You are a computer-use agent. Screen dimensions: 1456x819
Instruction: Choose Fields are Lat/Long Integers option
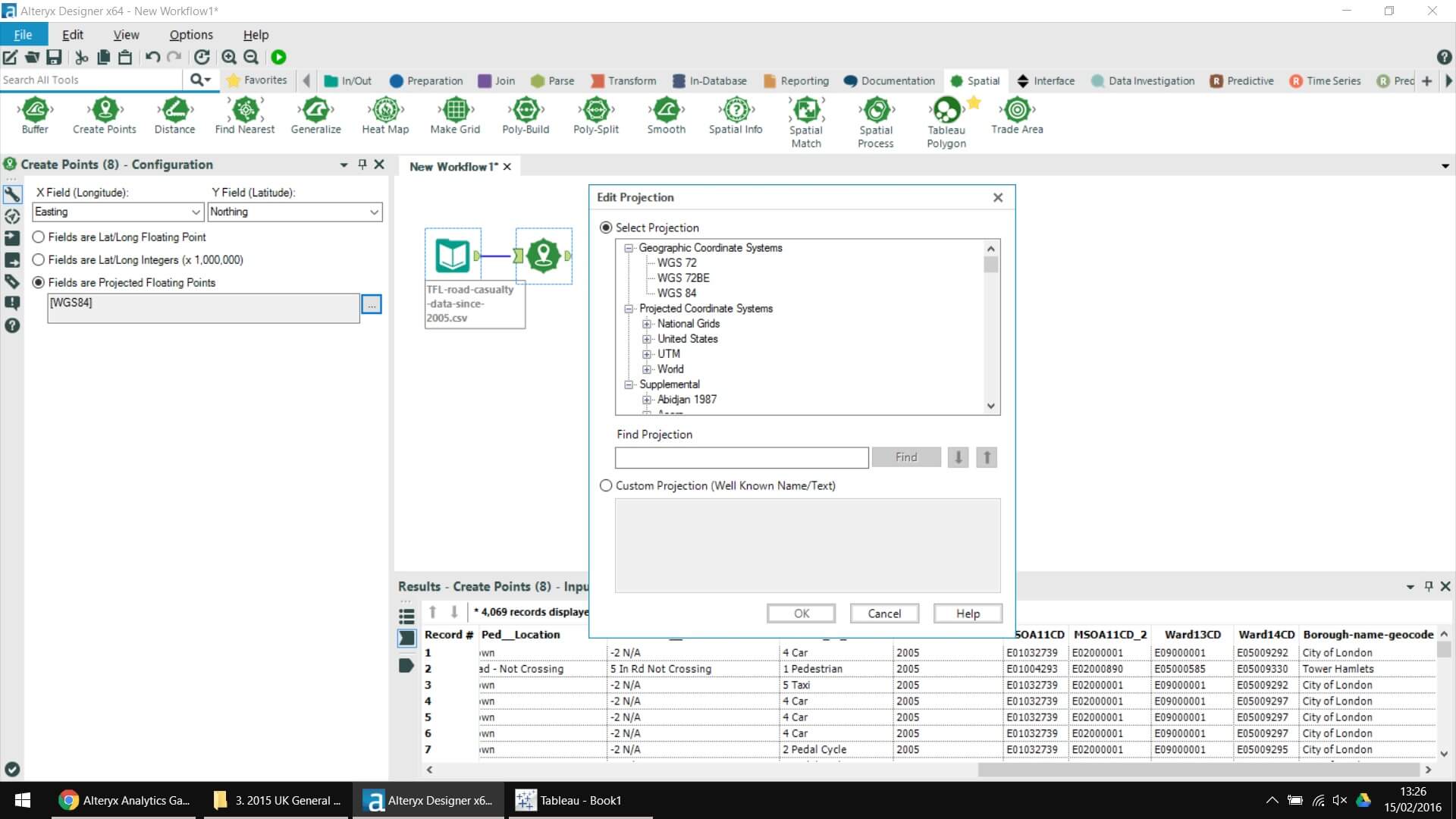39,260
